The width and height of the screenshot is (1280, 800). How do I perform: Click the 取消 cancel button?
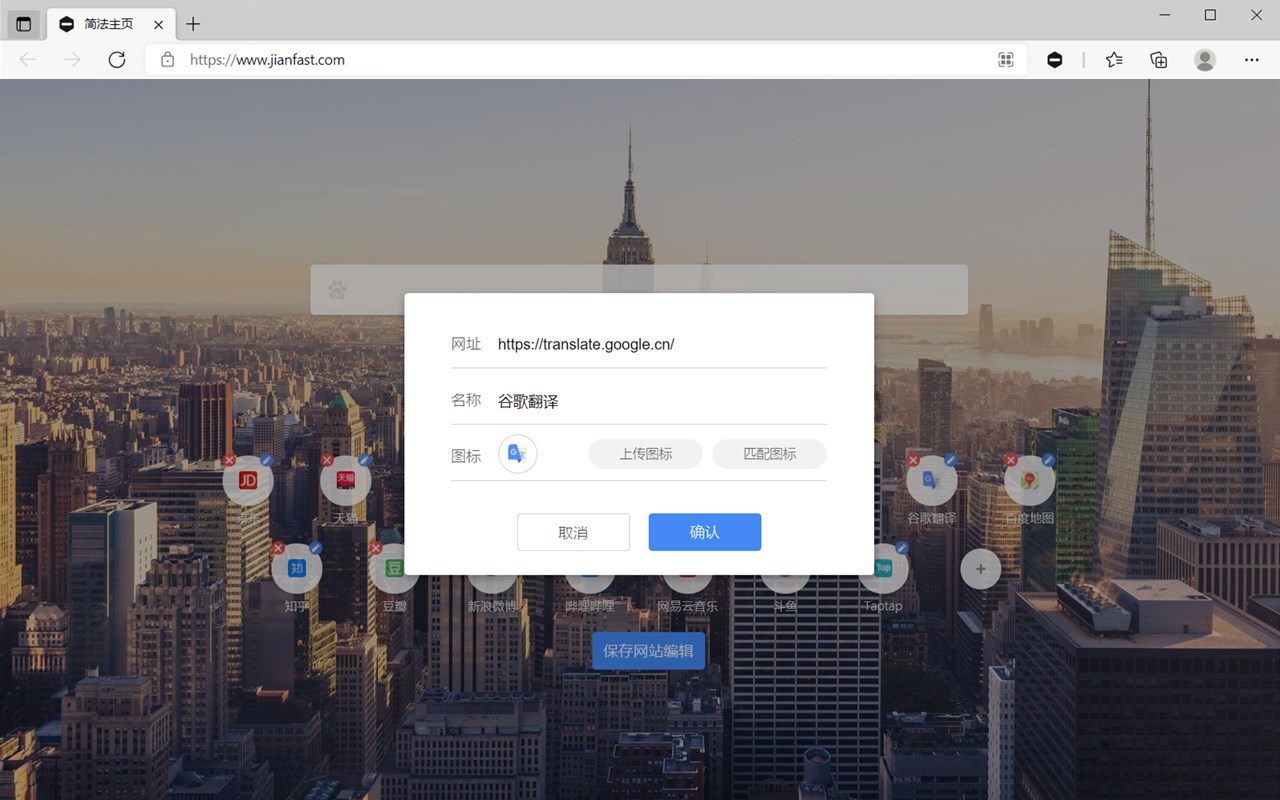(x=573, y=532)
